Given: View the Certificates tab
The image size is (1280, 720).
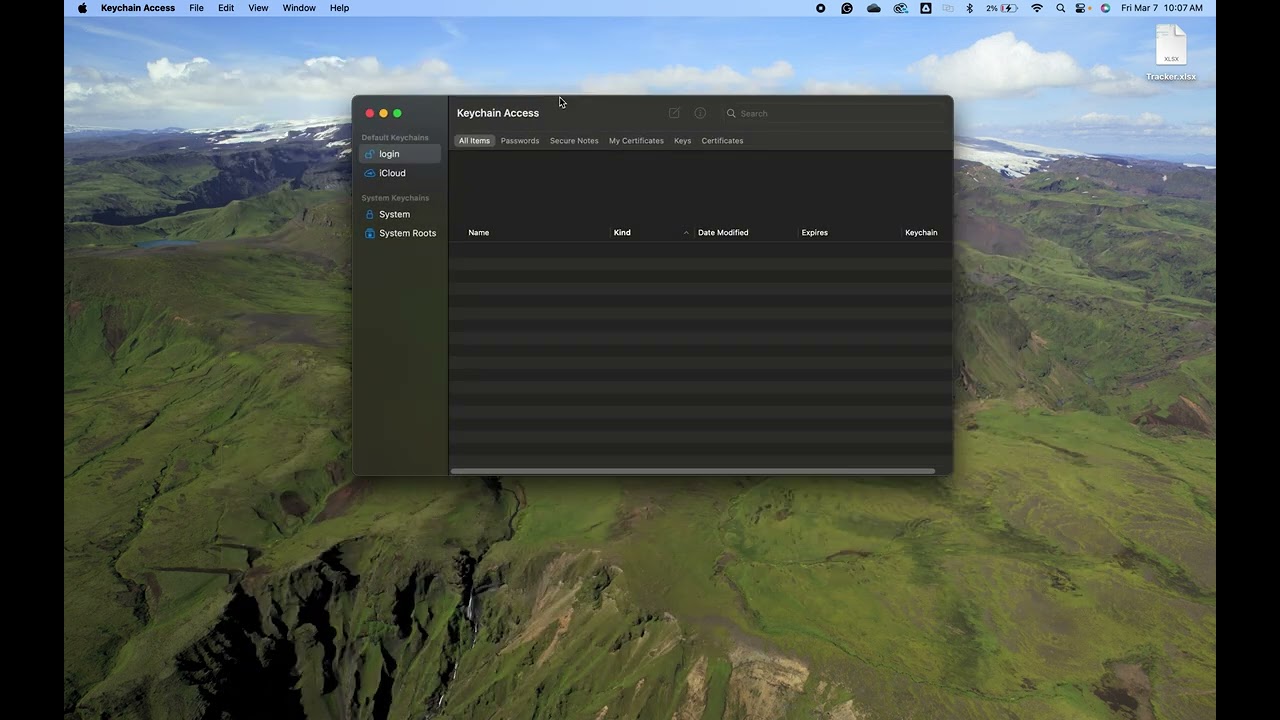Looking at the screenshot, I should click(722, 141).
